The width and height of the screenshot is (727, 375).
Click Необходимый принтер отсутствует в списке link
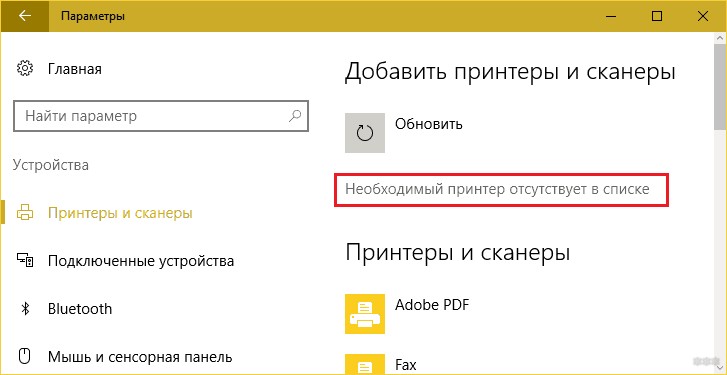[497, 189]
